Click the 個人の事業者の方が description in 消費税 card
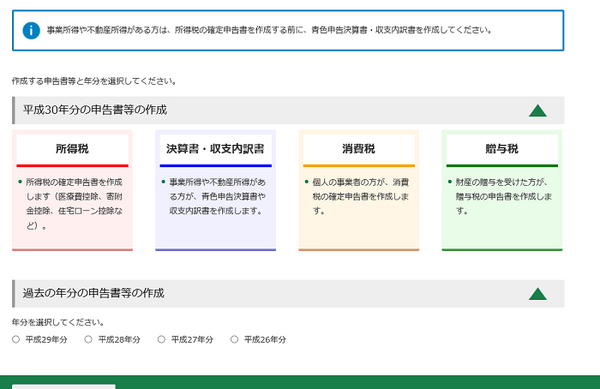600x389 pixels. point(361,196)
